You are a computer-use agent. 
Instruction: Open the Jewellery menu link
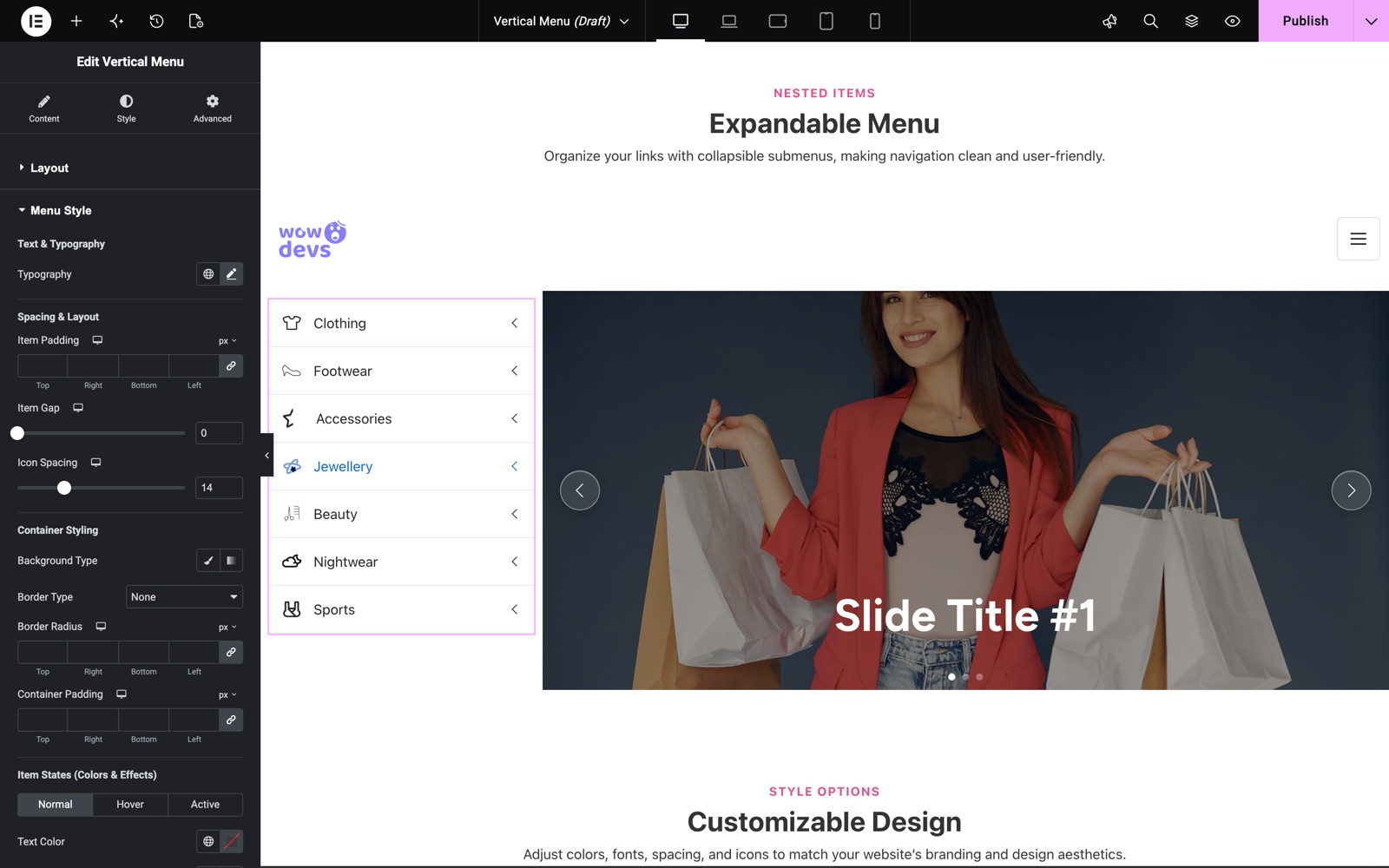pos(343,466)
